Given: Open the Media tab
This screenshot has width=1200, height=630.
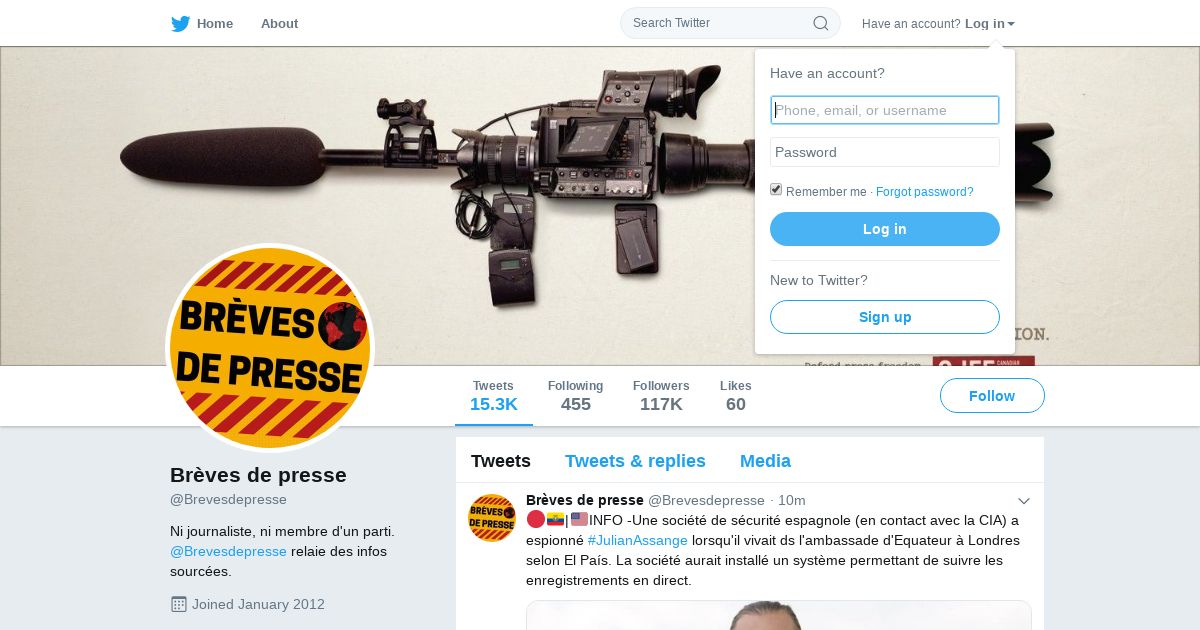Looking at the screenshot, I should point(765,461).
